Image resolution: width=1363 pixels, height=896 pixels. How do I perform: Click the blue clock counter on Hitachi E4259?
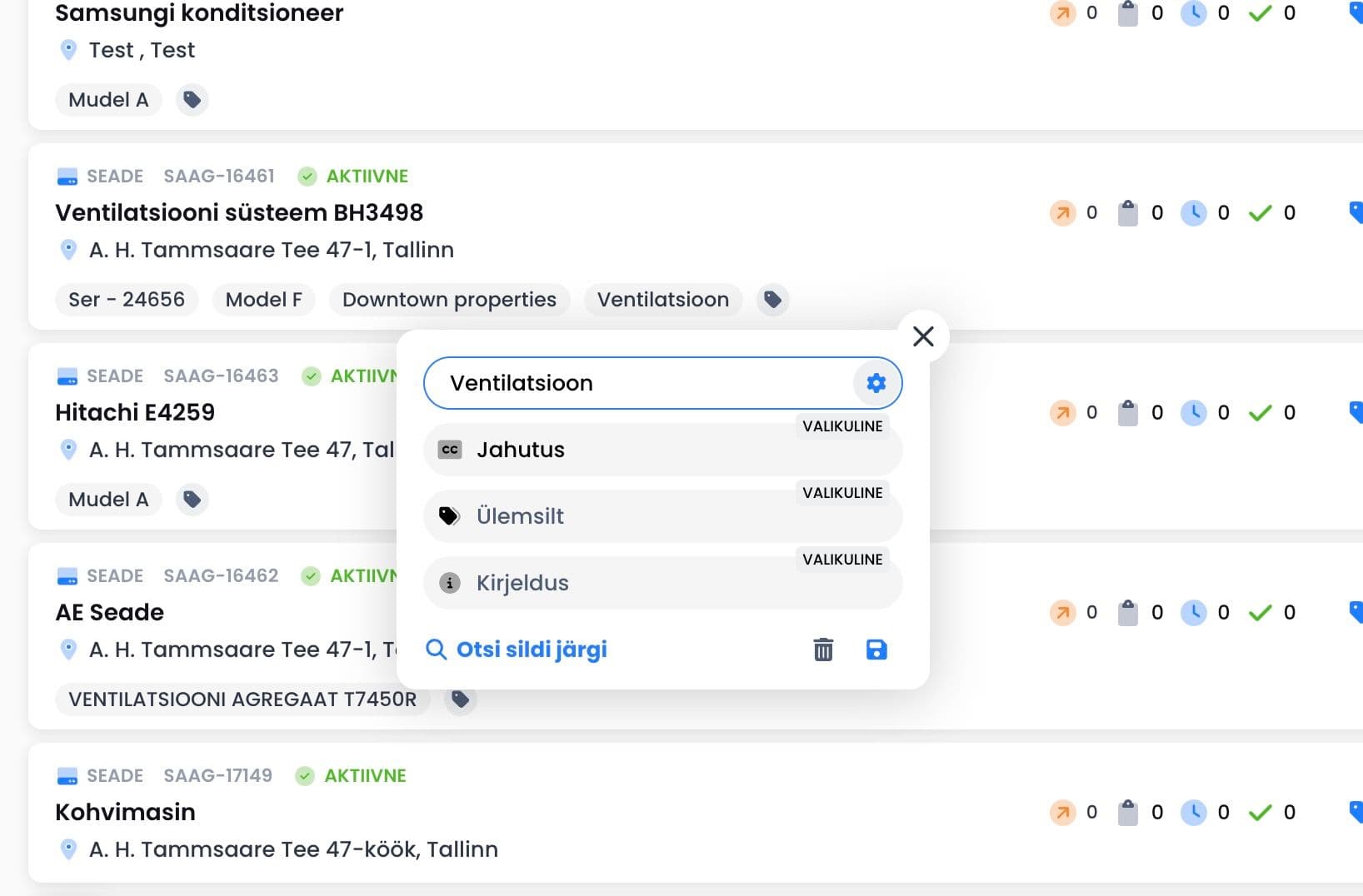[1194, 412]
